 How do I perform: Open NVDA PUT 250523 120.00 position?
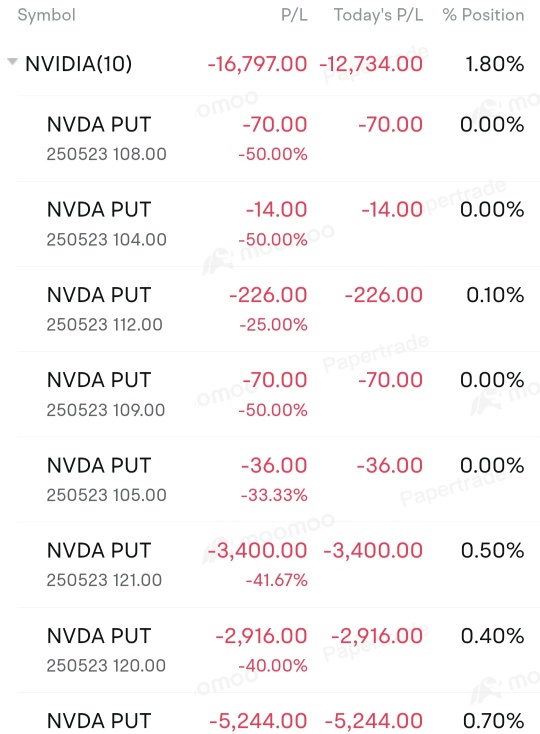[x=278, y=650]
